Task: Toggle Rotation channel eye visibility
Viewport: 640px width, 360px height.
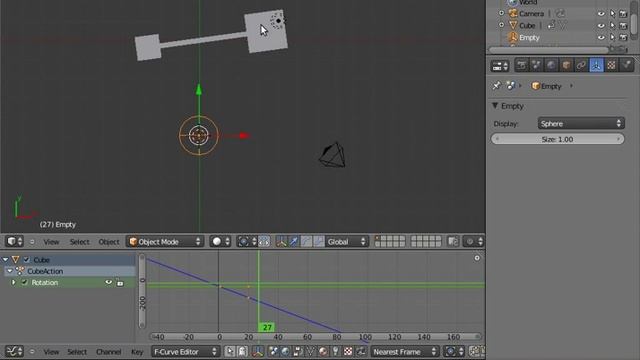Action: [x=109, y=282]
